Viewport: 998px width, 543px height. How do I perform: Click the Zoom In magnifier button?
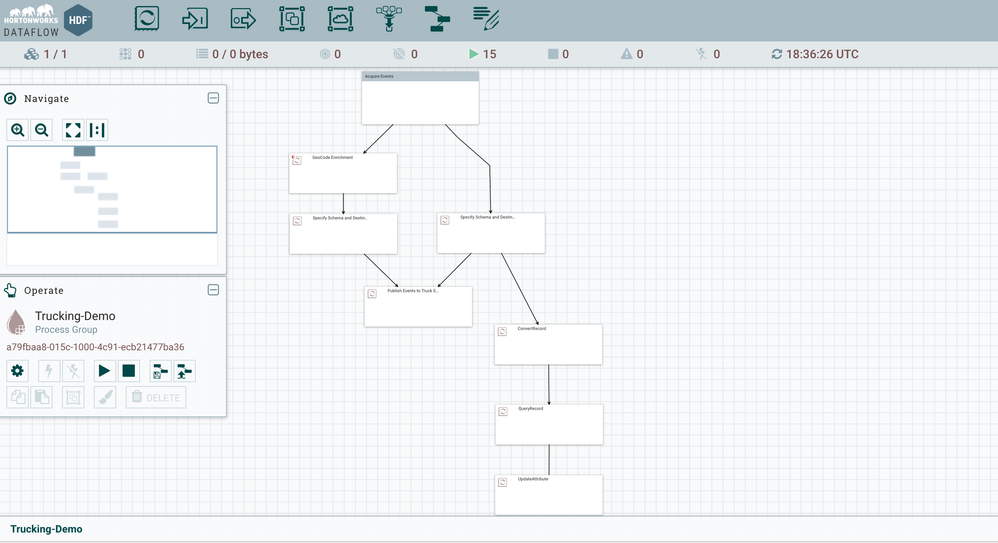pyautogui.click(x=18, y=130)
